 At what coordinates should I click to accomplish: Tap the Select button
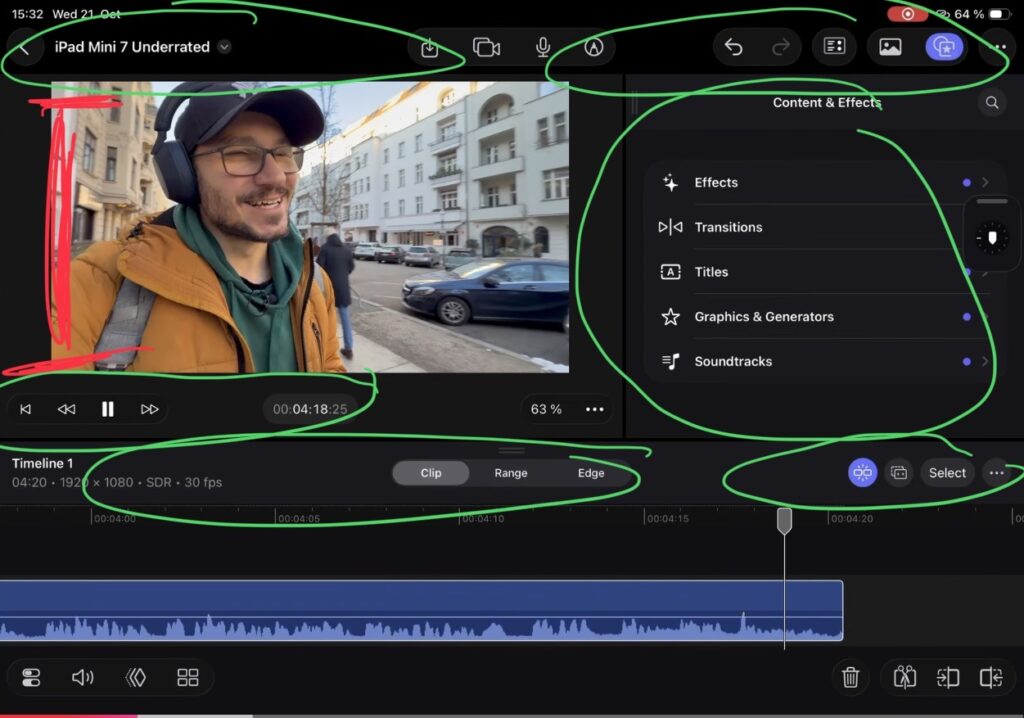coord(947,472)
